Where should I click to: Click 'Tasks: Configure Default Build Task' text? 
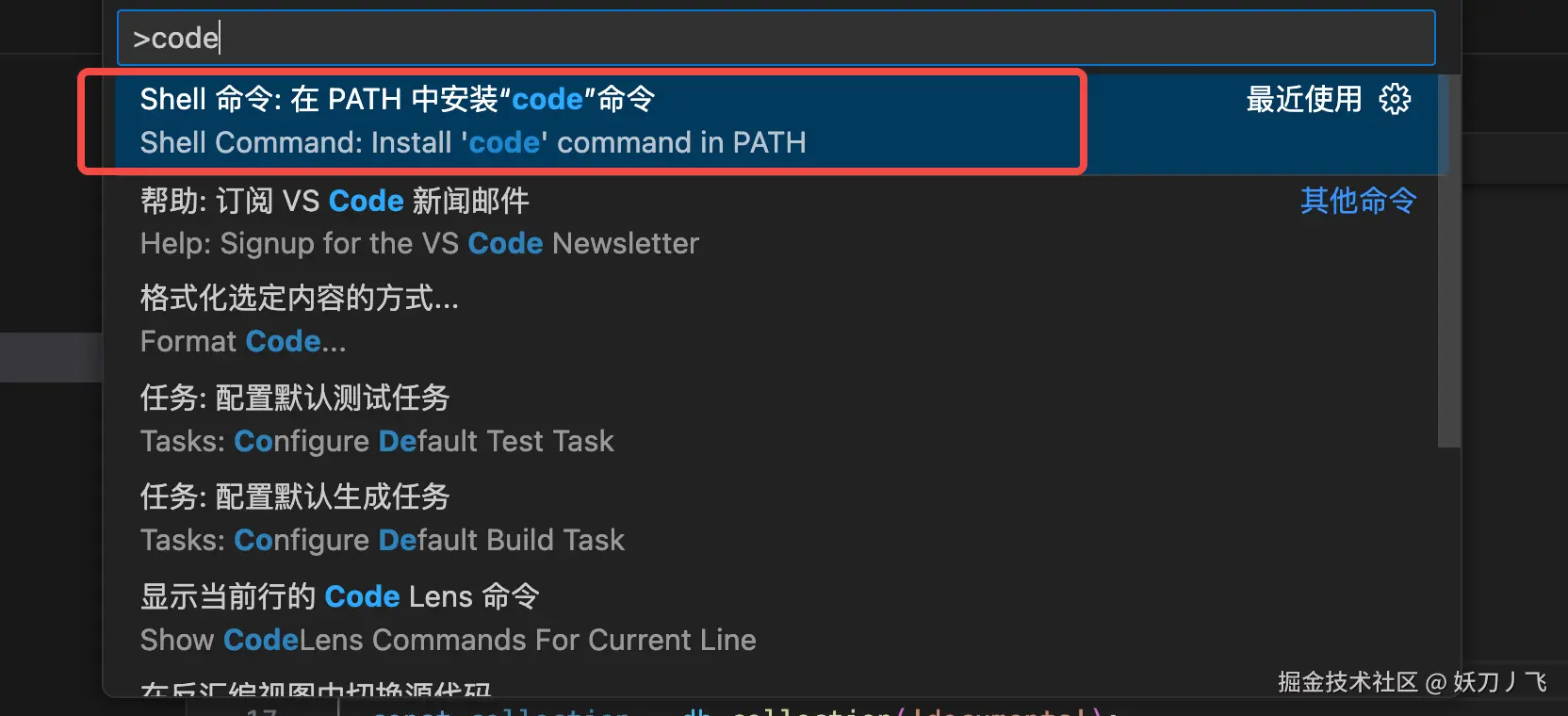(382, 541)
